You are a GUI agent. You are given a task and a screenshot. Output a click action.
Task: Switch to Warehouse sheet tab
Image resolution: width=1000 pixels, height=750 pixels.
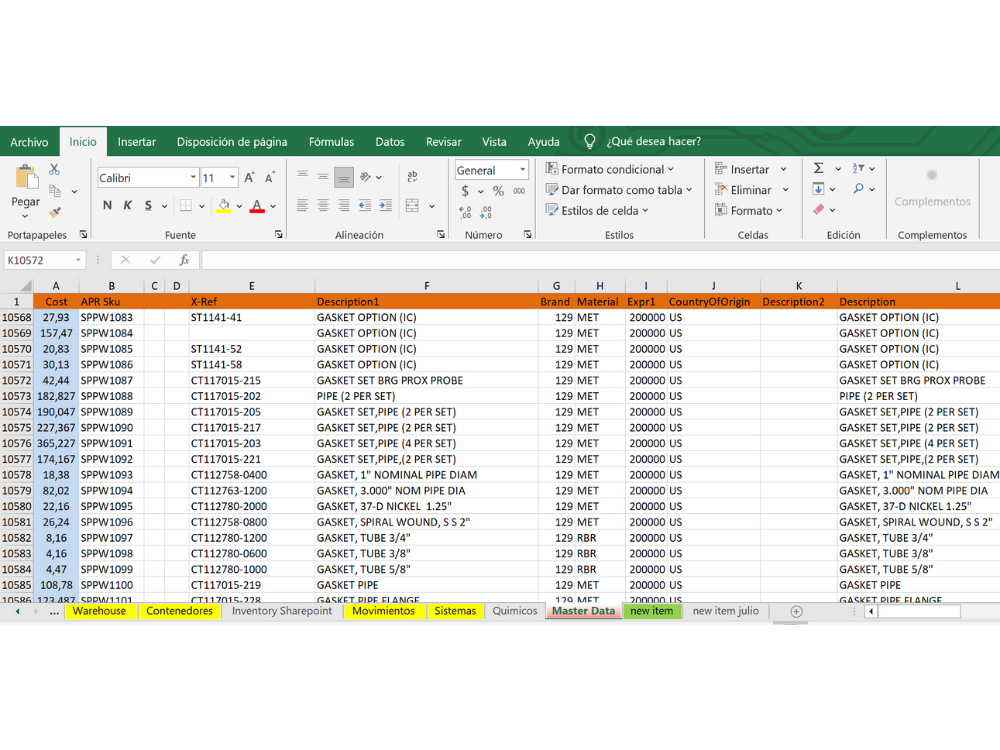click(99, 611)
